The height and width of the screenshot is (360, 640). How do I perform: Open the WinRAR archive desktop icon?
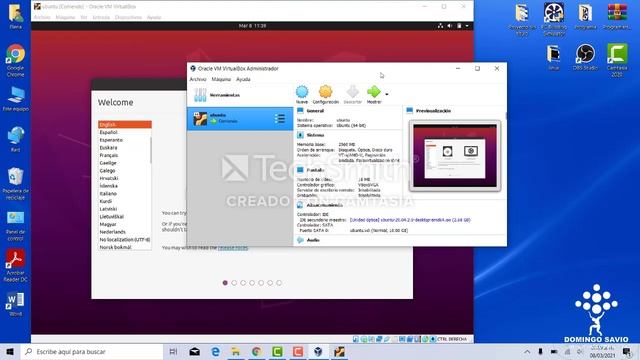click(617, 16)
